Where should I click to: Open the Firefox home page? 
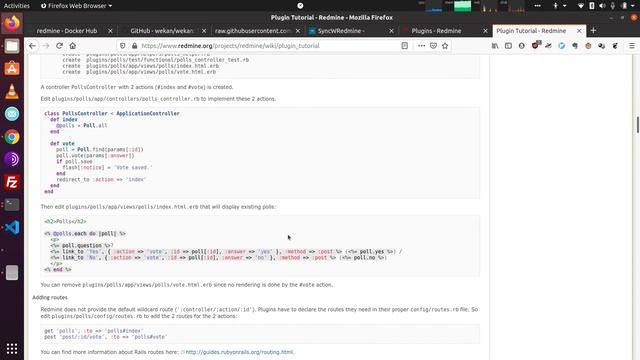point(73,46)
